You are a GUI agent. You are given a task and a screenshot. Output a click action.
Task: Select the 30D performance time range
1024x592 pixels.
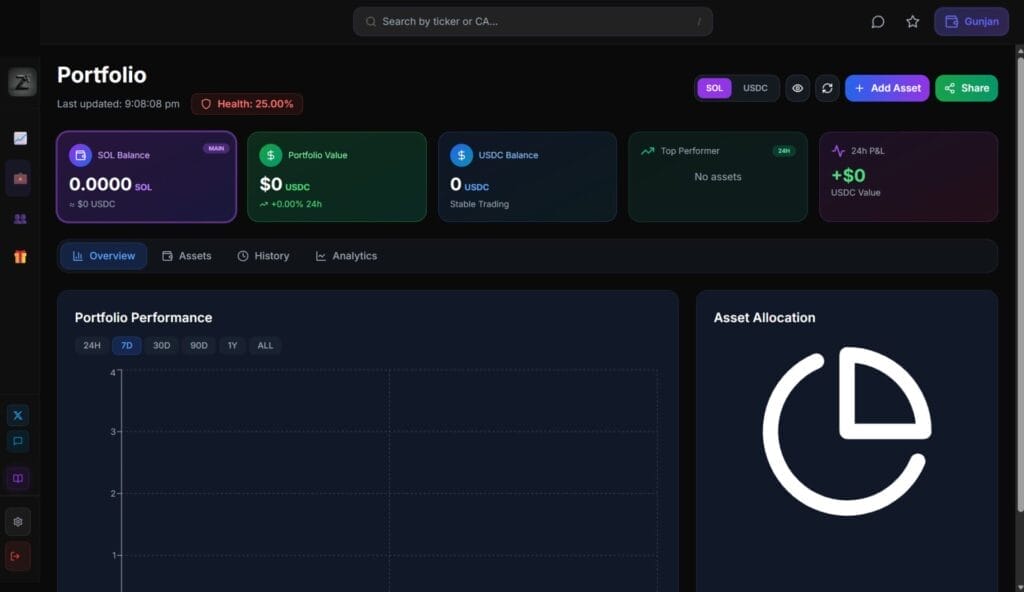pyautogui.click(x=161, y=346)
